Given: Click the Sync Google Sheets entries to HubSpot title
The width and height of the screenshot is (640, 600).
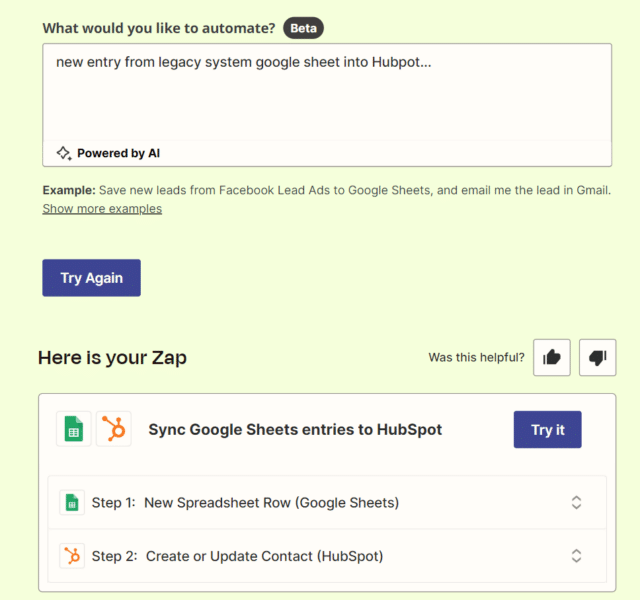Looking at the screenshot, I should click(x=295, y=429).
